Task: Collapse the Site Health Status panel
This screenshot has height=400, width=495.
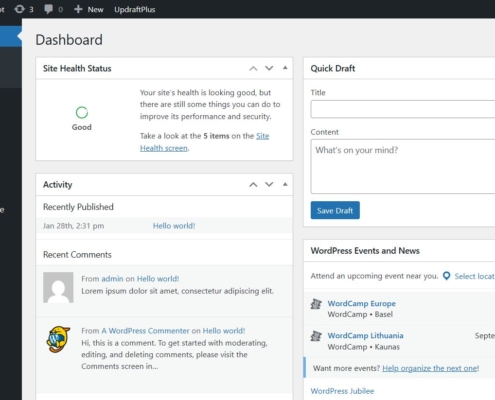Action: click(285, 68)
